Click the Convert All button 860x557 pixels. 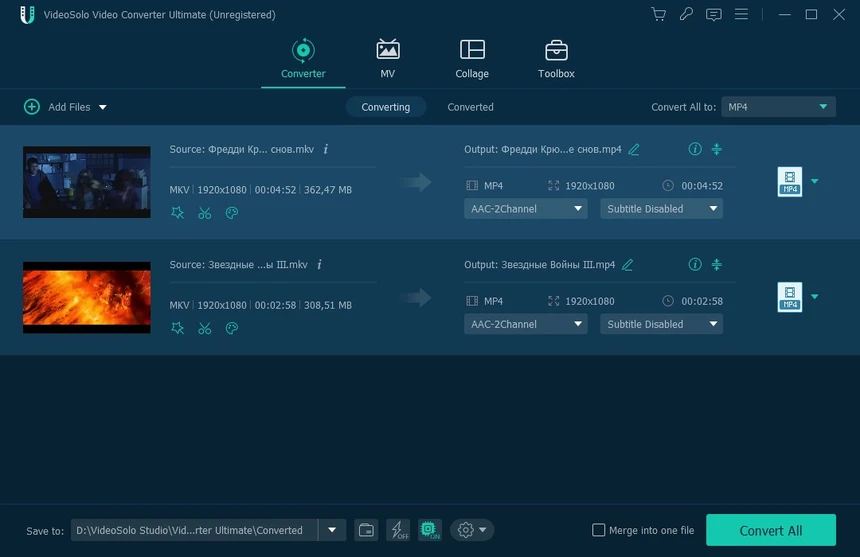click(x=771, y=530)
